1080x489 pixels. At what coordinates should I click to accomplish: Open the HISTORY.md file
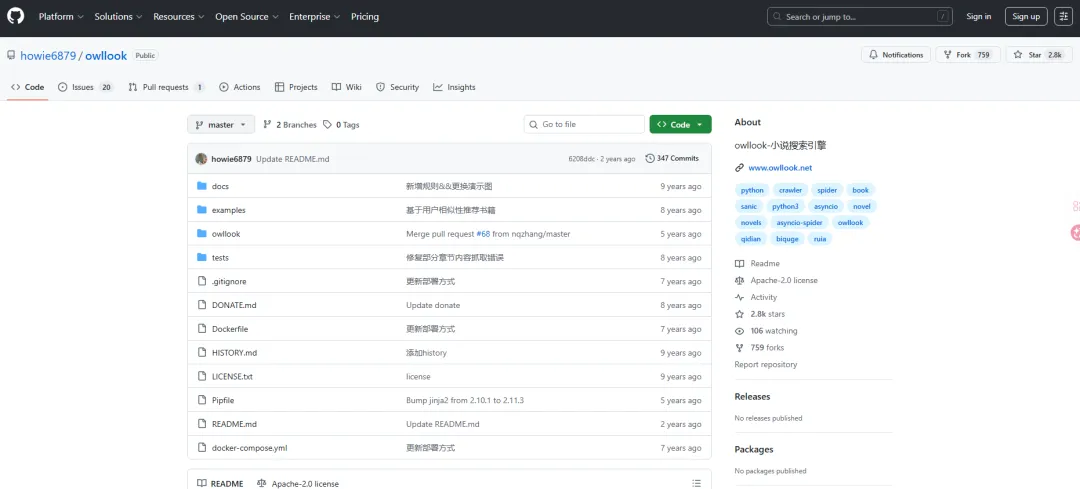[x=234, y=353]
